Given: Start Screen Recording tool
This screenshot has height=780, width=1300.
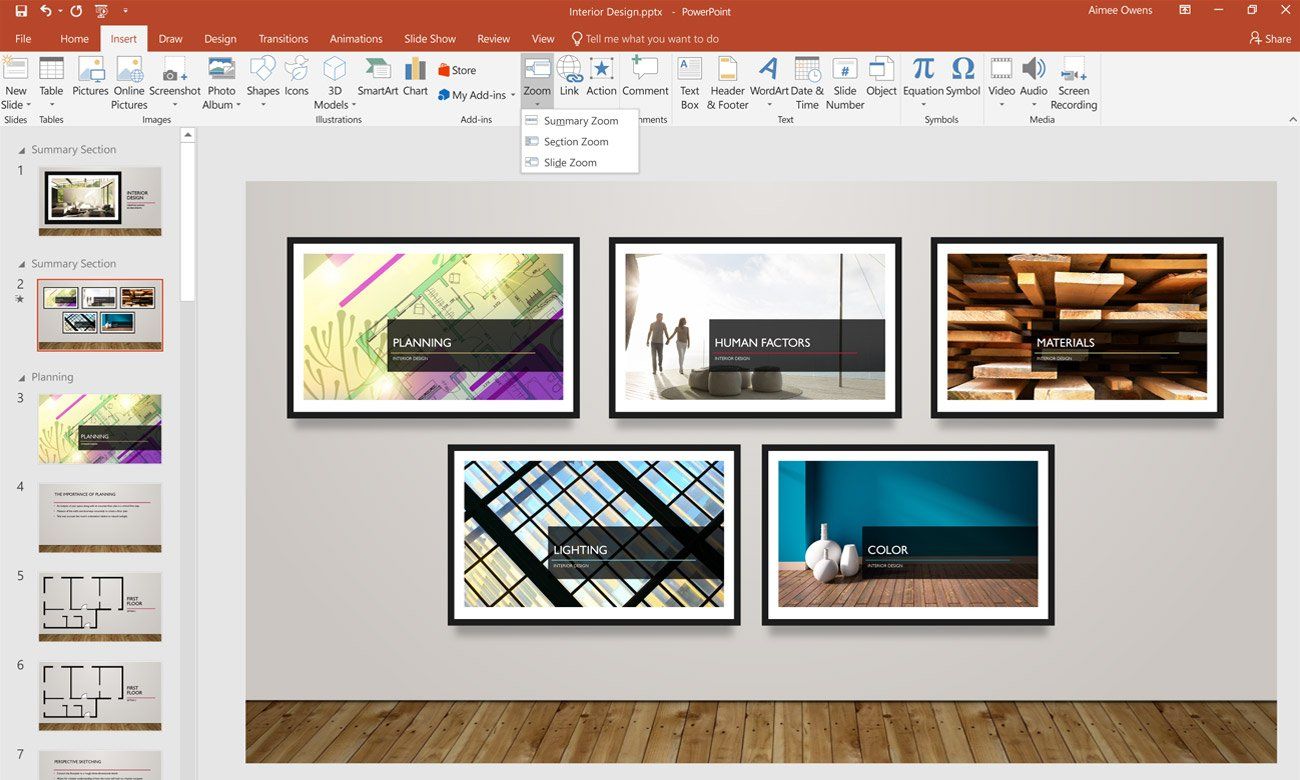Looking at the screenshot, I should 1073,83.
